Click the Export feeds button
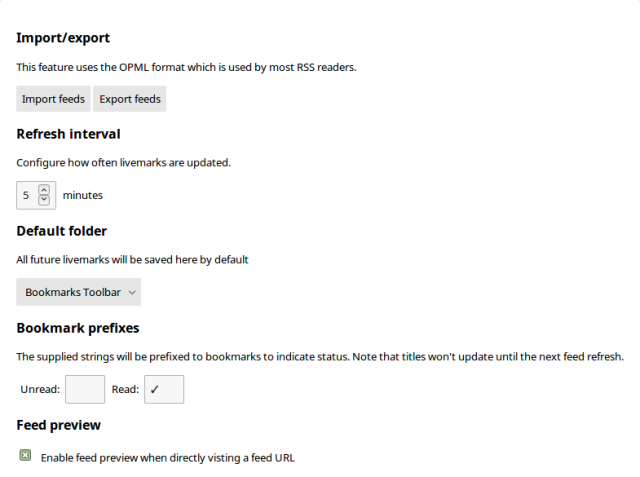The image size is (640, 477). [130, 99]
